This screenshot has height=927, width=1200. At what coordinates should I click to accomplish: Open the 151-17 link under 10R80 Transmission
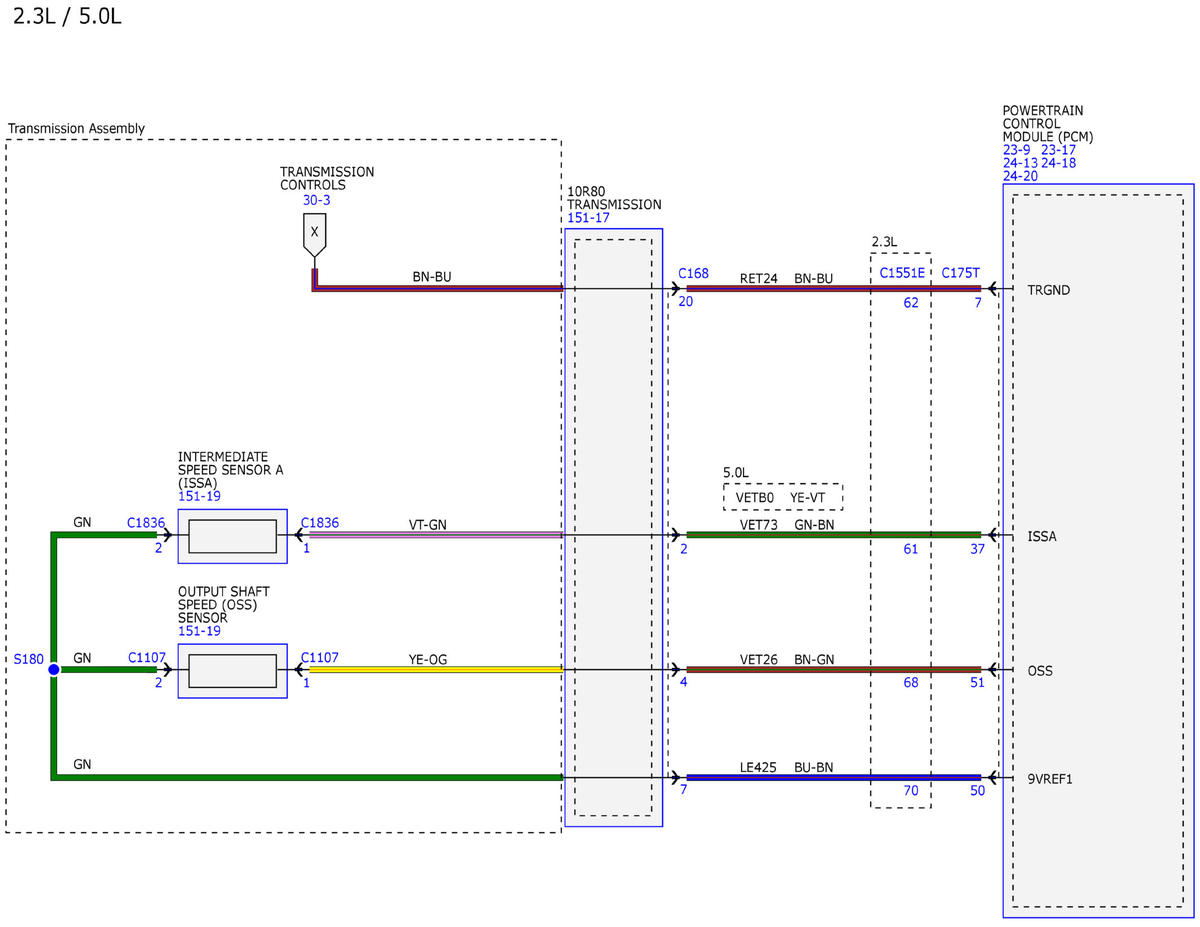coord(588,218)
